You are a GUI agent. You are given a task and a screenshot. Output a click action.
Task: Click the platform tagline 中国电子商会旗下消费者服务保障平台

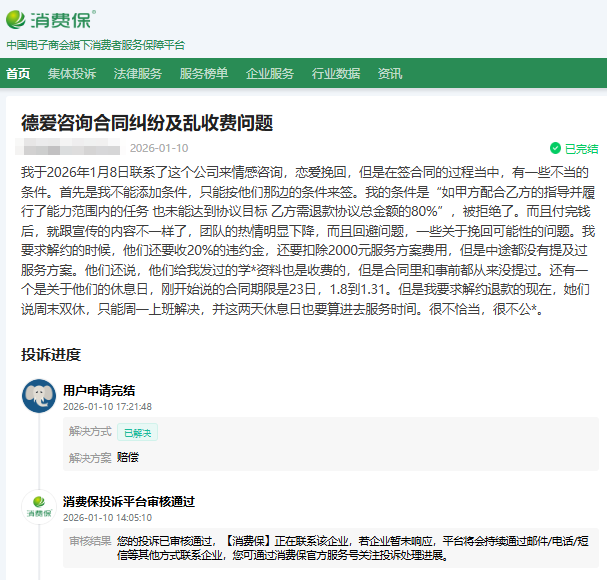(95, 45)
